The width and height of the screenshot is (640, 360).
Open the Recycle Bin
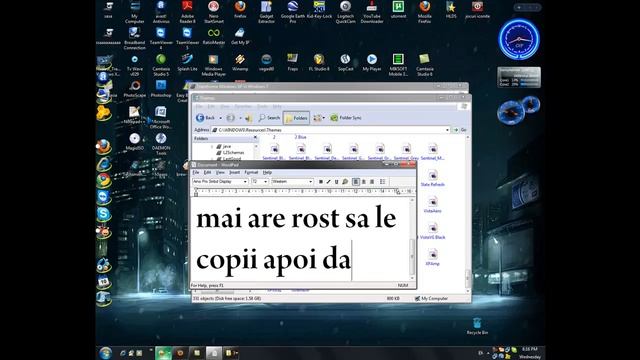coord(477,326)
